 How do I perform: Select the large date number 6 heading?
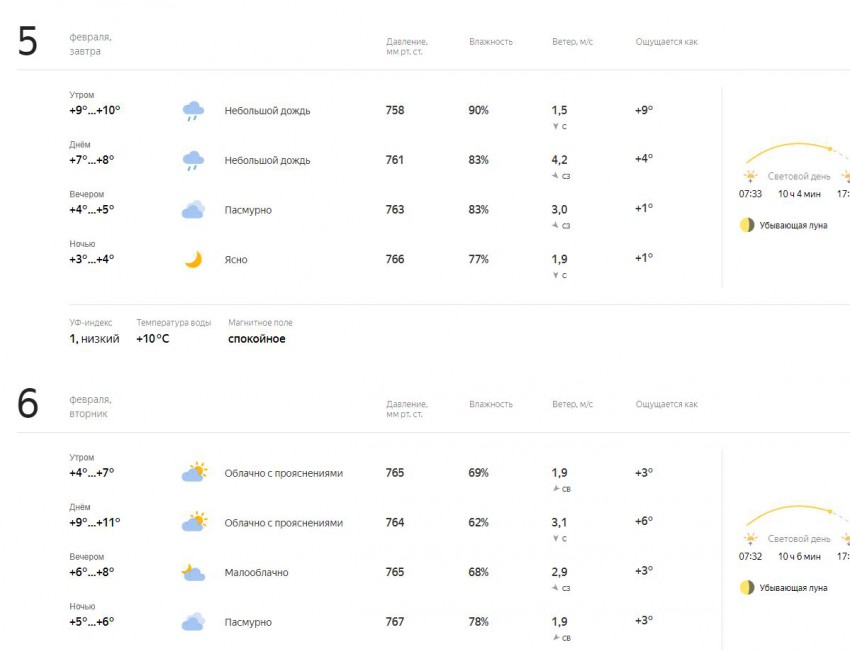point(28,404)
